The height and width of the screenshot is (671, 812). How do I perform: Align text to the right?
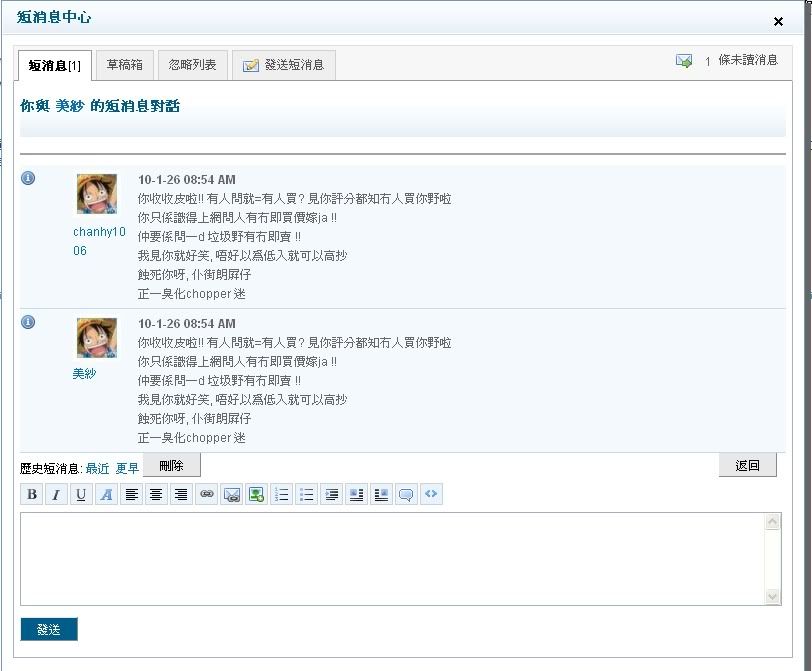[181, 494]
